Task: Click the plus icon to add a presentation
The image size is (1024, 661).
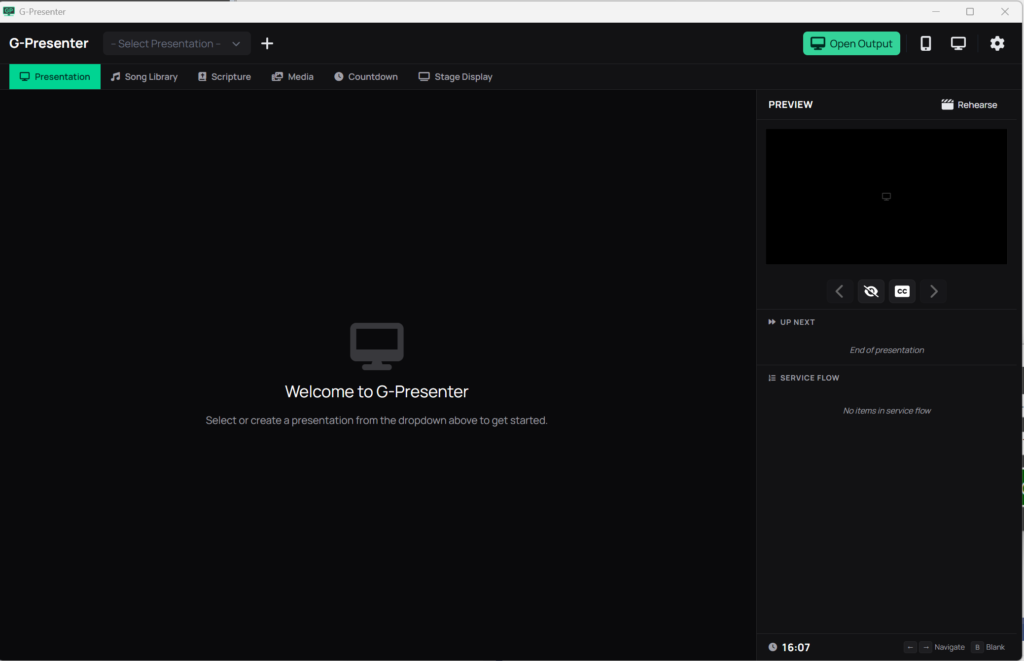Action: click(267, 44)
